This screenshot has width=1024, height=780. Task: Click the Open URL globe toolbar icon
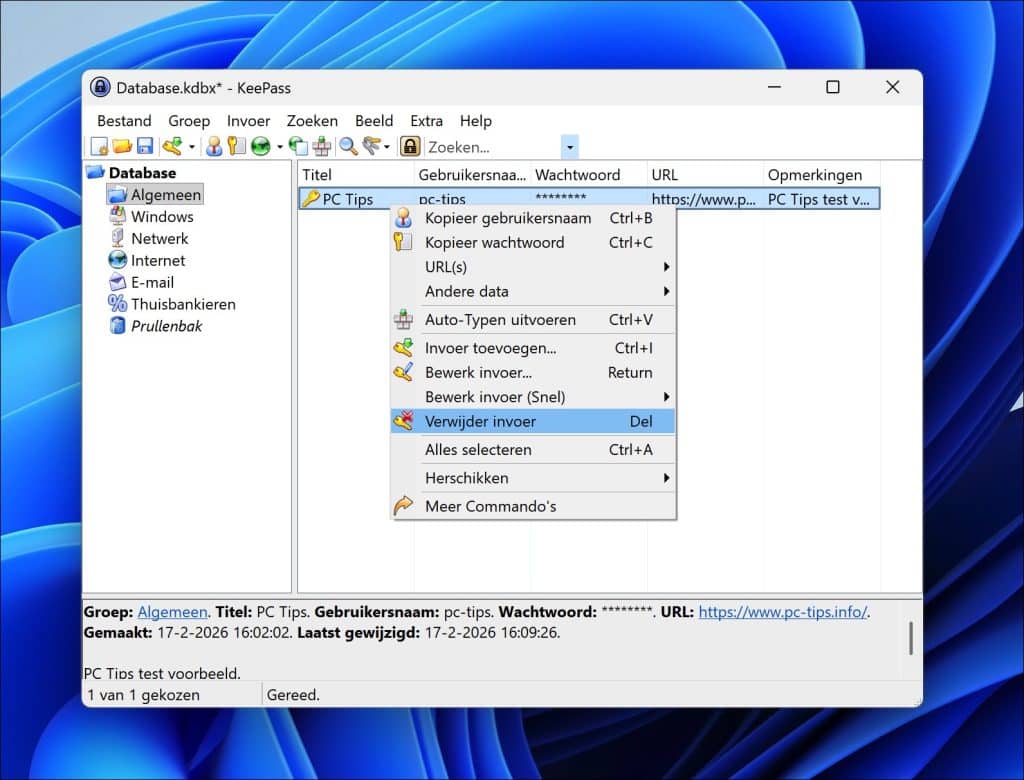tap(261, 147)
